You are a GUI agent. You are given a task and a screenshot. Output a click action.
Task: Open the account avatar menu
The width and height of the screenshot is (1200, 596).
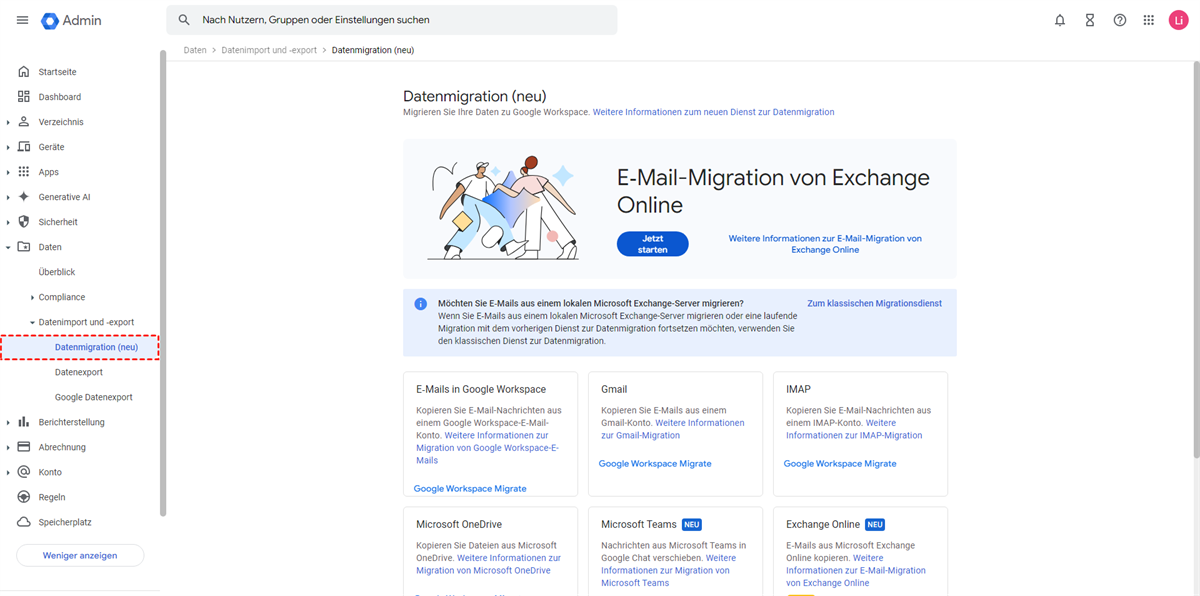pos(1178,20)
